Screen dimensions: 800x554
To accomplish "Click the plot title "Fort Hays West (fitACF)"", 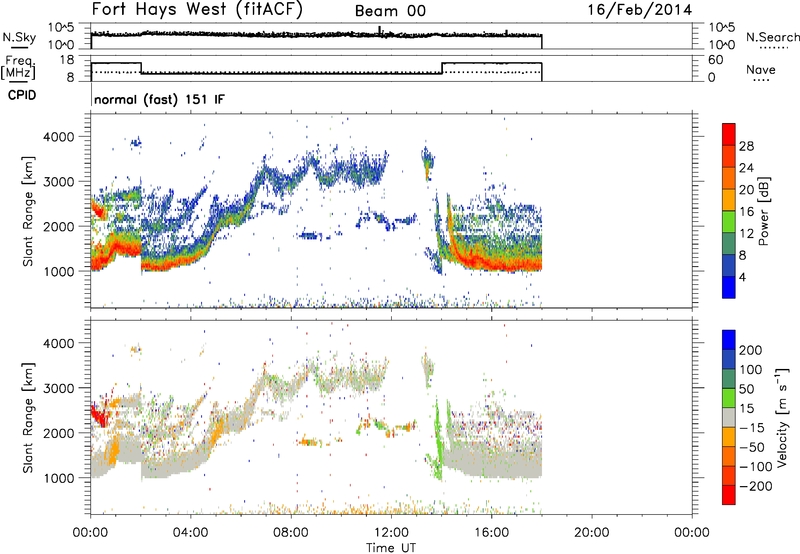I will point(197,10).
